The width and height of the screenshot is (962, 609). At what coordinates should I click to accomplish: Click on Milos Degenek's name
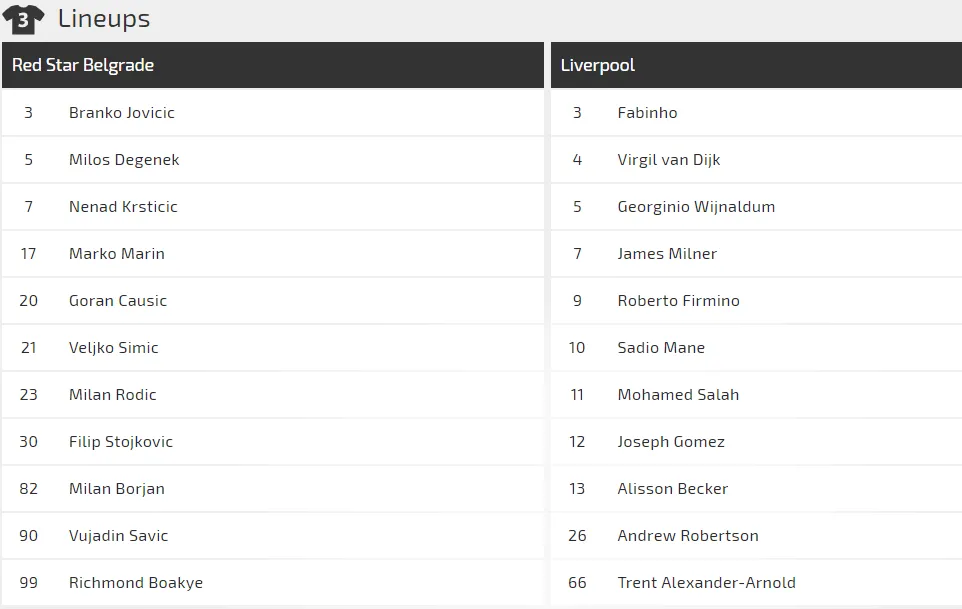click(124, 160)
